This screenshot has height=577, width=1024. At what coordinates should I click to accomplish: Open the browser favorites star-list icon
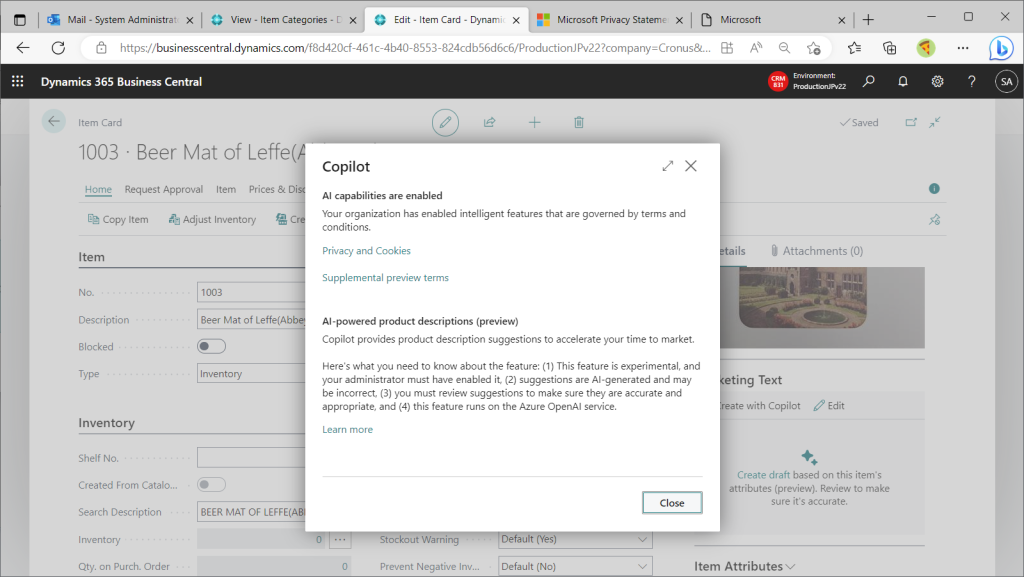click(x=854, y=48)
